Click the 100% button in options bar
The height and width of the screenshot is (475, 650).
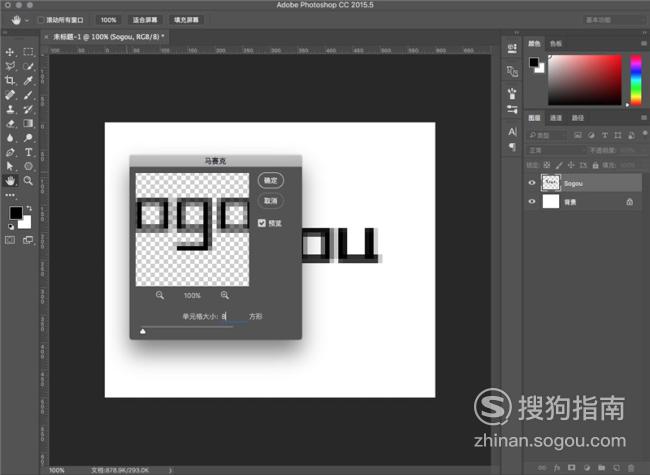pos(109,20)
